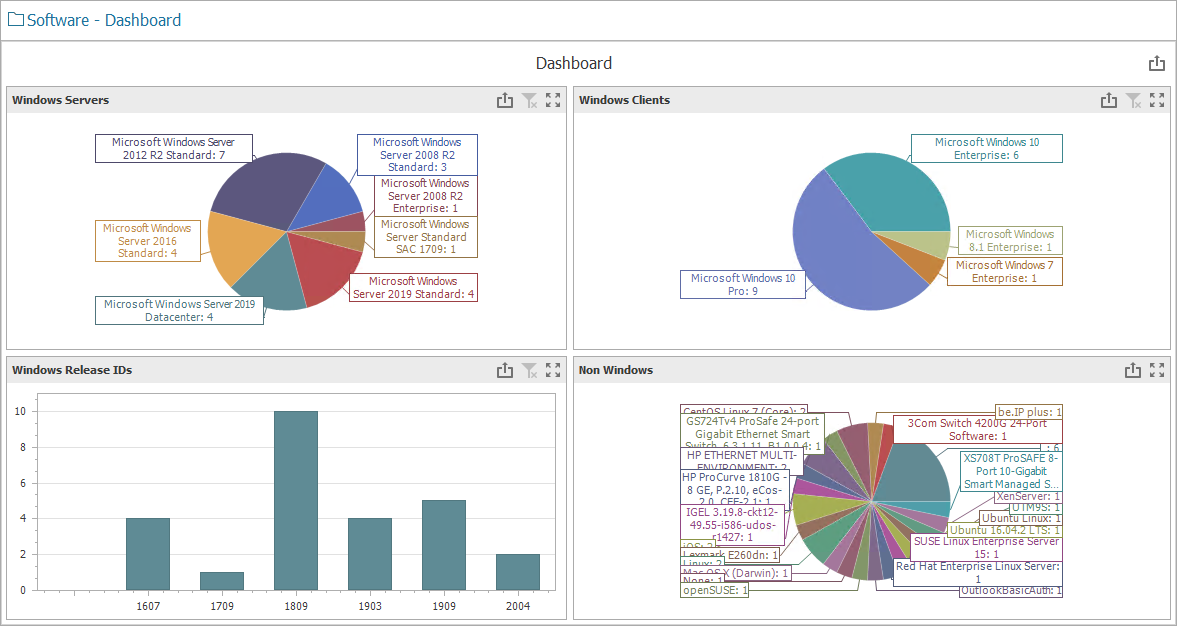The height and width of the screenshot is (626, 1177).
Task: Click the 'be.IP plus: 1' label
Action: (1028, 411)
